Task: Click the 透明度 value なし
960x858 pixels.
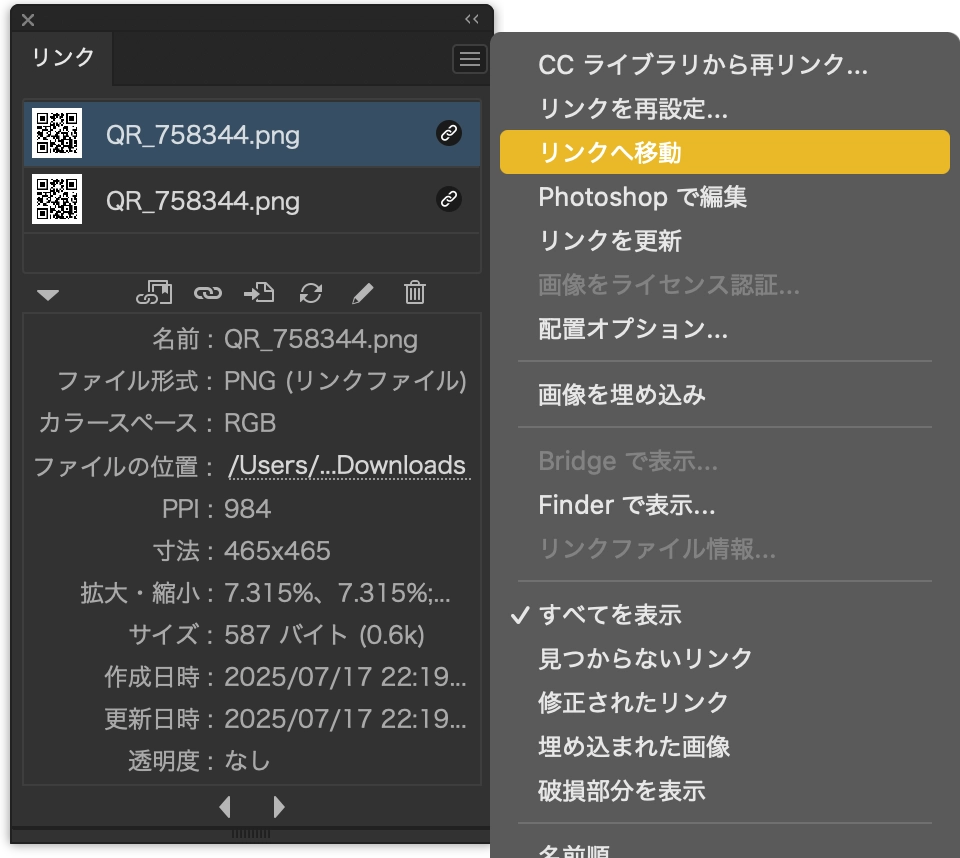Action: (x=247, y=761)
